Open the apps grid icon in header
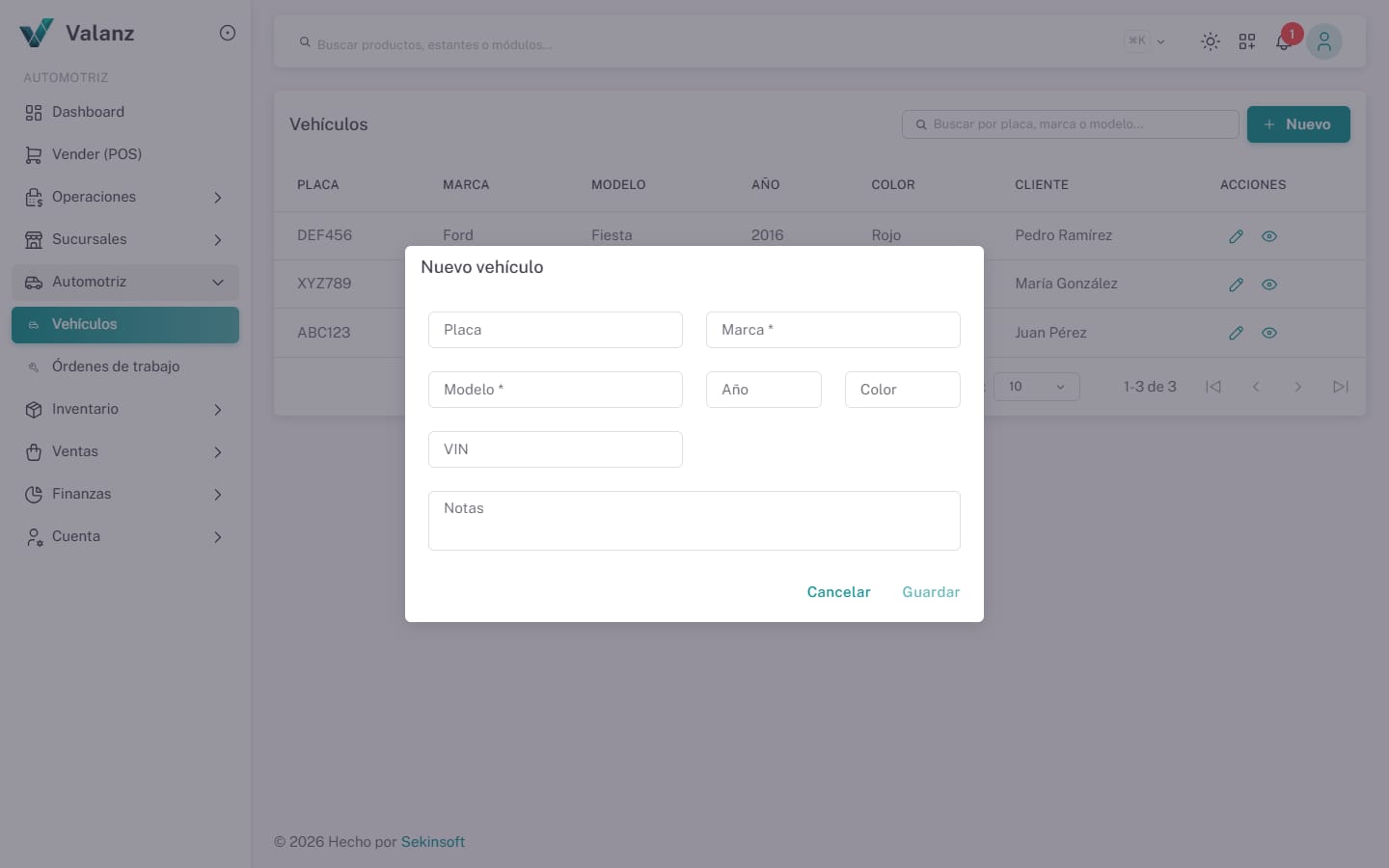Viewport: 1389px width, 868px height. 1247,41
